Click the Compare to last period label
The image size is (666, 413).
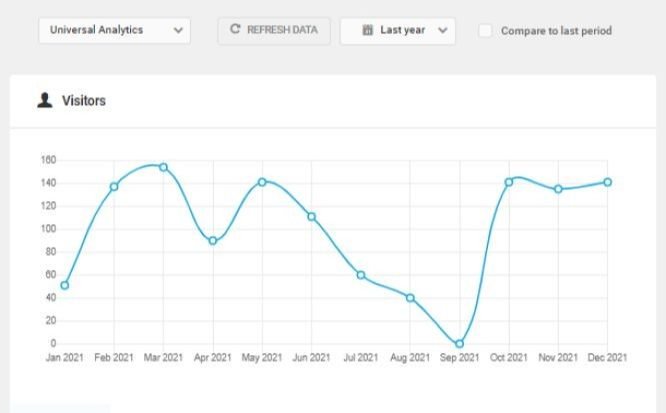pos(556,31)
